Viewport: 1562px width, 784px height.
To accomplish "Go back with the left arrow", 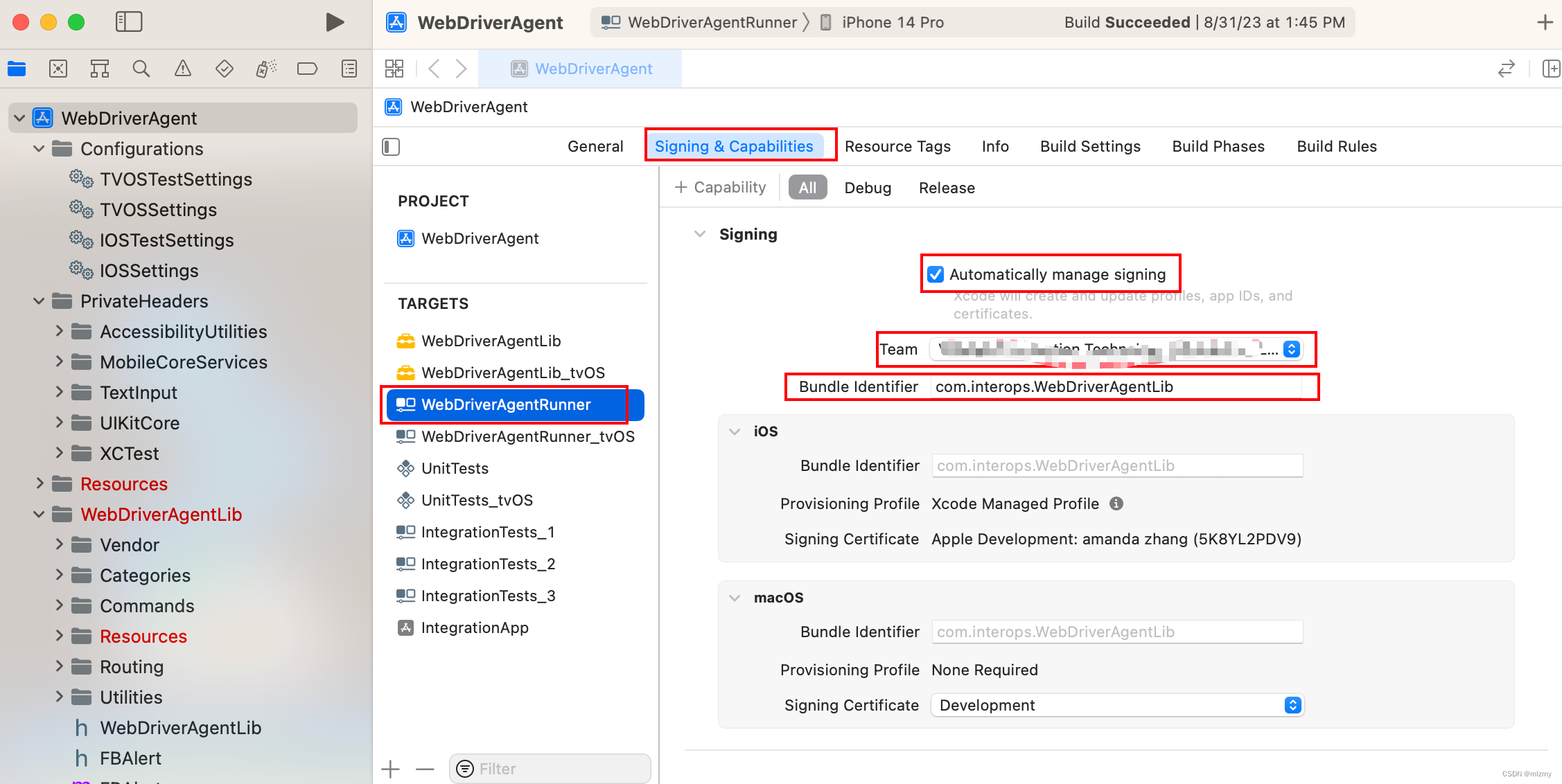I will [434, 69].
